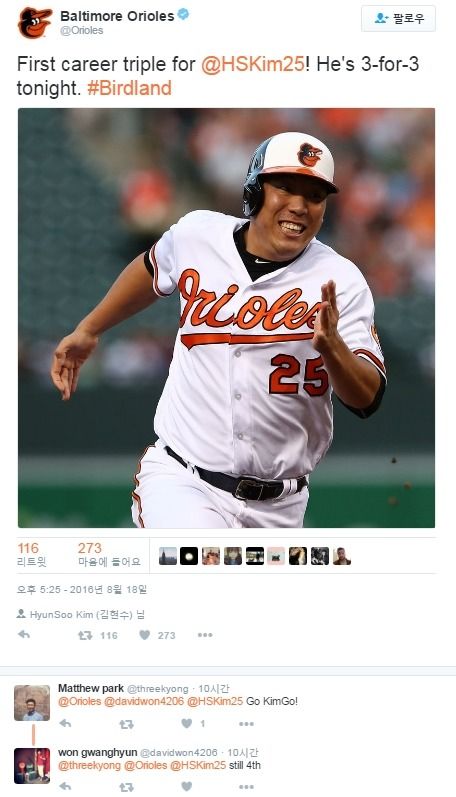Retweet the main tweet showing 116
This screenshot has height=797, width=456.
pyautogui.click(x=97, y=635)
